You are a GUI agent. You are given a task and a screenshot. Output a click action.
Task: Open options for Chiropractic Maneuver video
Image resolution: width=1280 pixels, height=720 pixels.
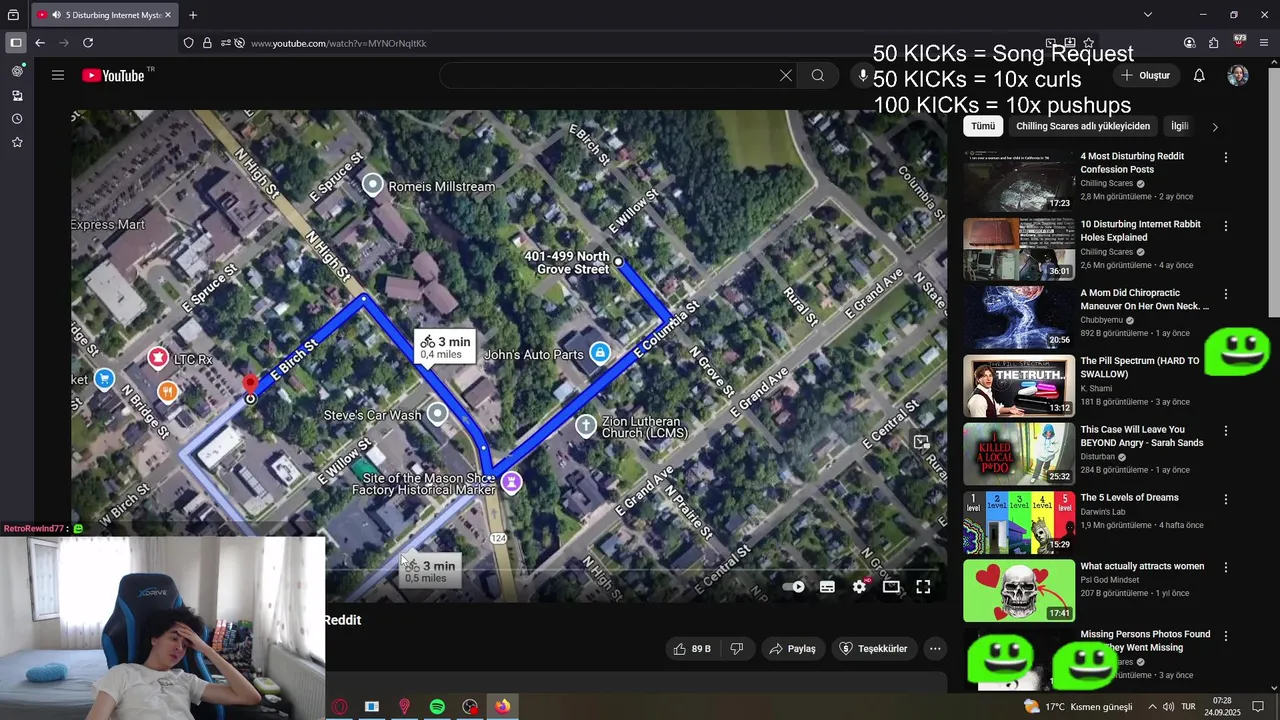click(x=1226, y=294)
